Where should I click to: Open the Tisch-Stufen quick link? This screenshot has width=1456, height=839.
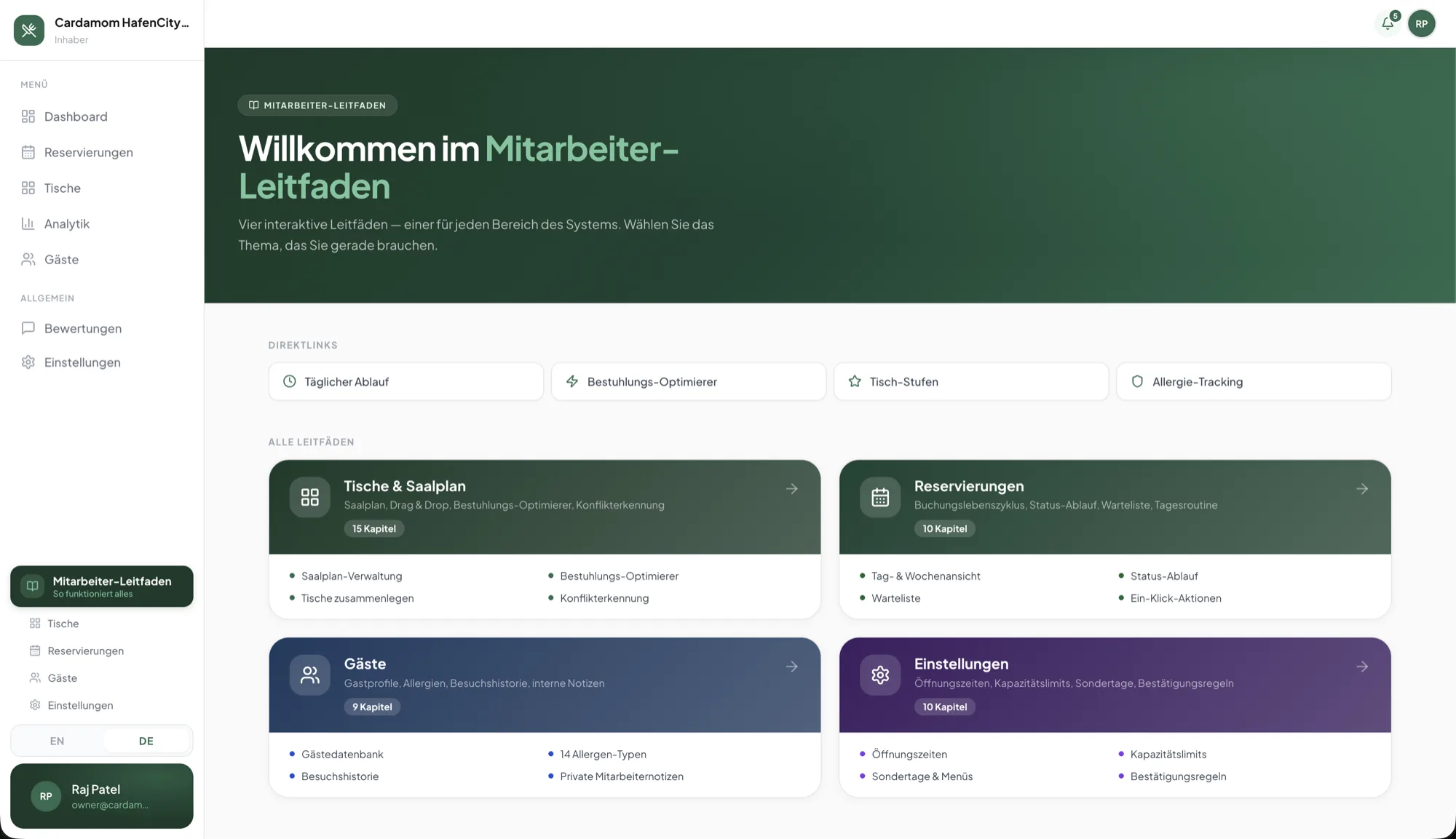coord(971,381)
